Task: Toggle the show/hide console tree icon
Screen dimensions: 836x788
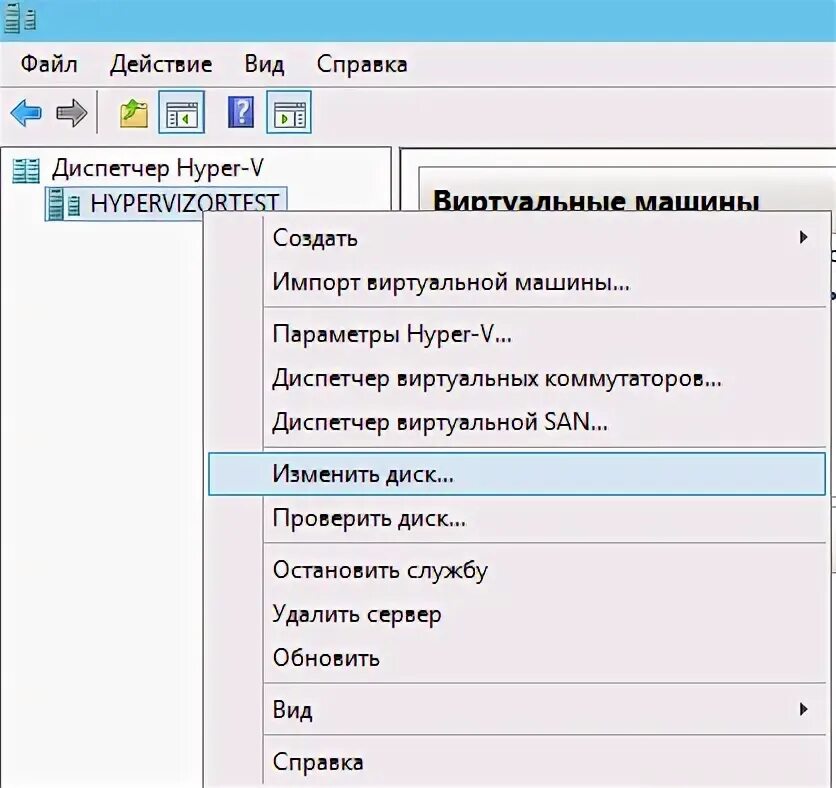Action: pyautogui.click(x=181, y=112)
